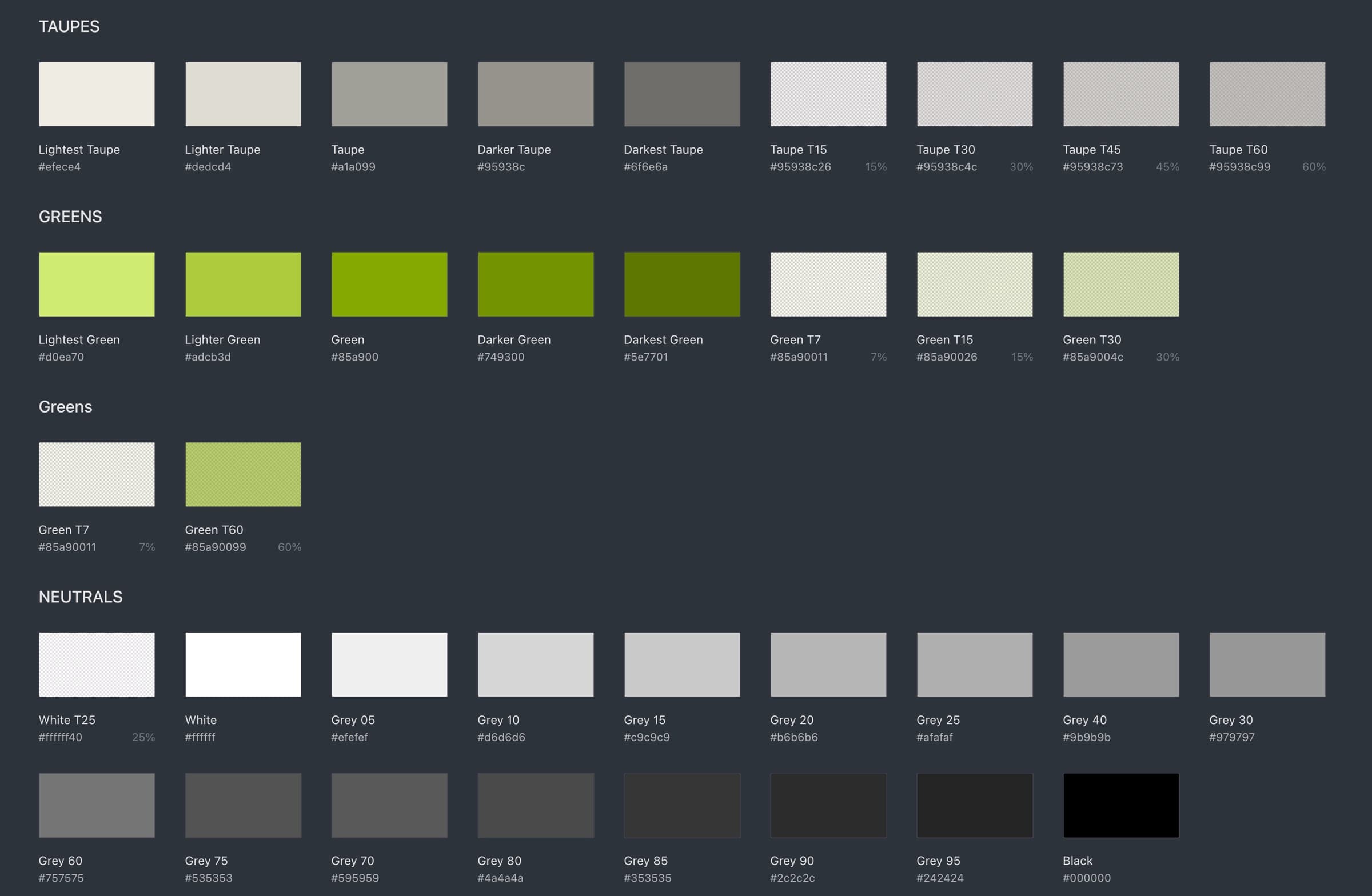Select the Lightest Taupe color swatch
Image resolution: width=1372 pixels, height=896 pixels.
tap(97, 94)
